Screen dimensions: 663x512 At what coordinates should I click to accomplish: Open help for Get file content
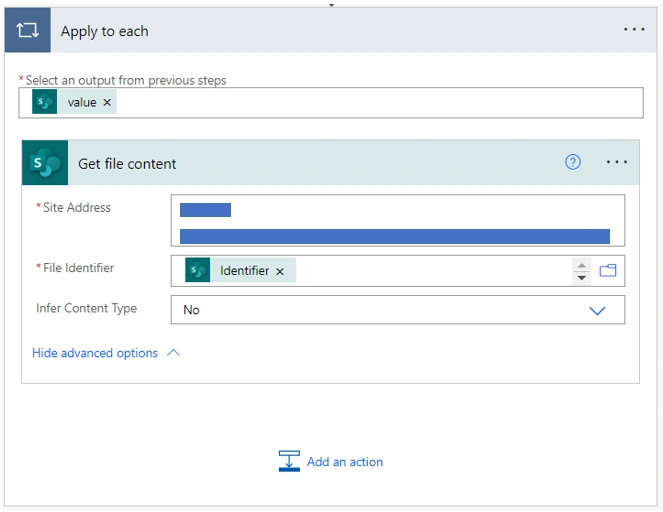point(573,162)
